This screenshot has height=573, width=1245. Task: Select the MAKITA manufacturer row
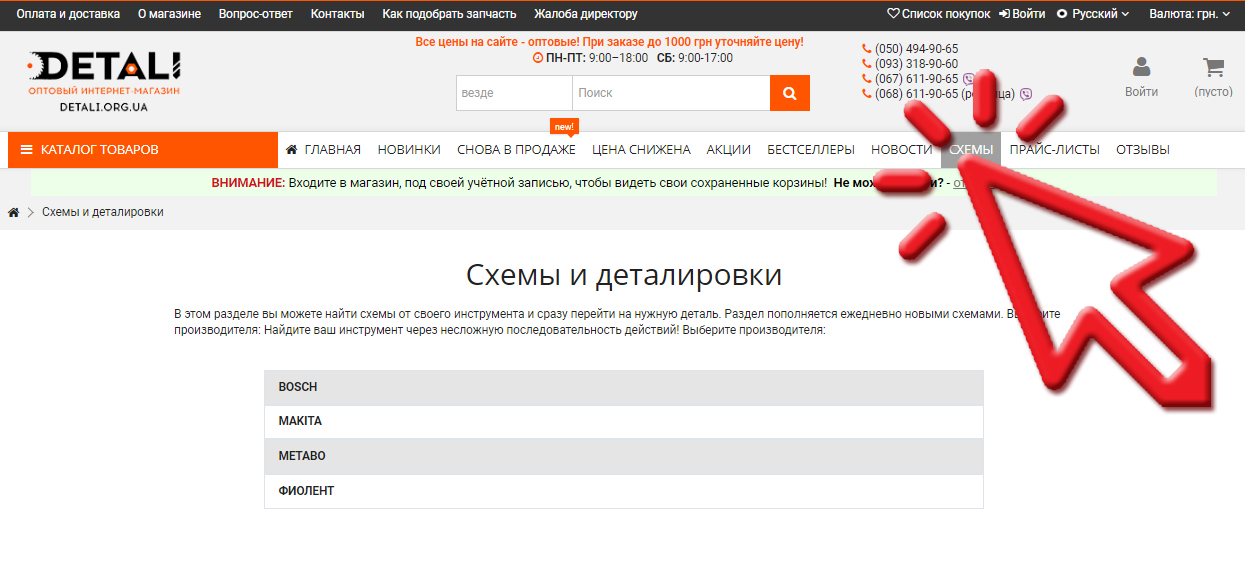pos(623,421)
